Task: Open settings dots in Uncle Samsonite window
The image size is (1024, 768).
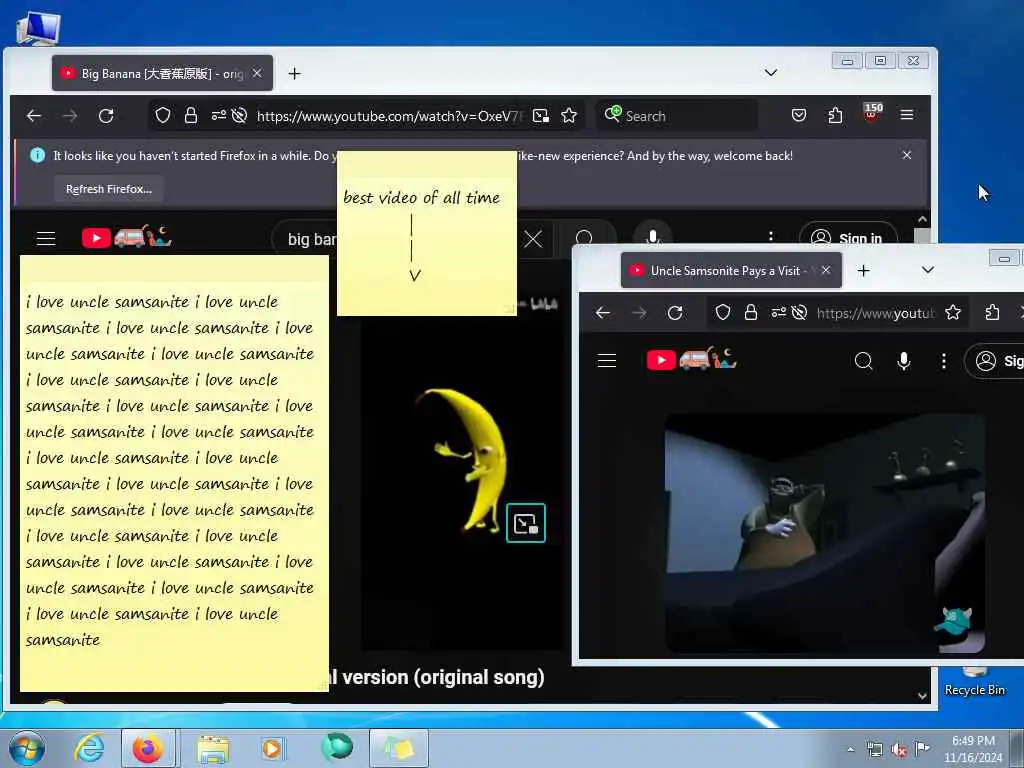Action: (944, 360)
